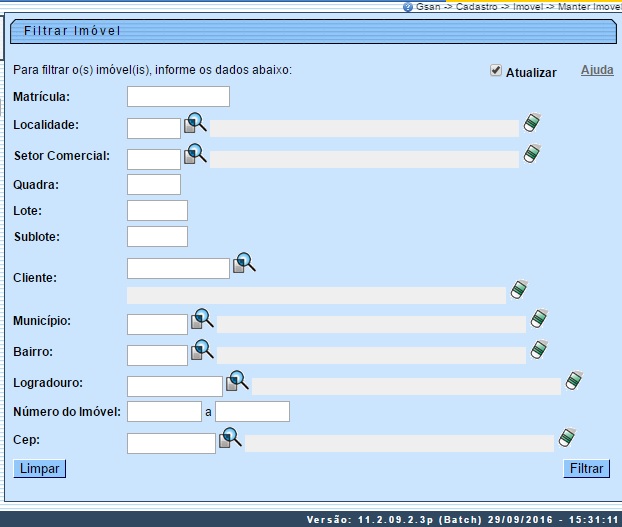Screen dimensions: 622x527
Task: Open the Localidade search magnifier icon
Action: click(x=195, y=124)
